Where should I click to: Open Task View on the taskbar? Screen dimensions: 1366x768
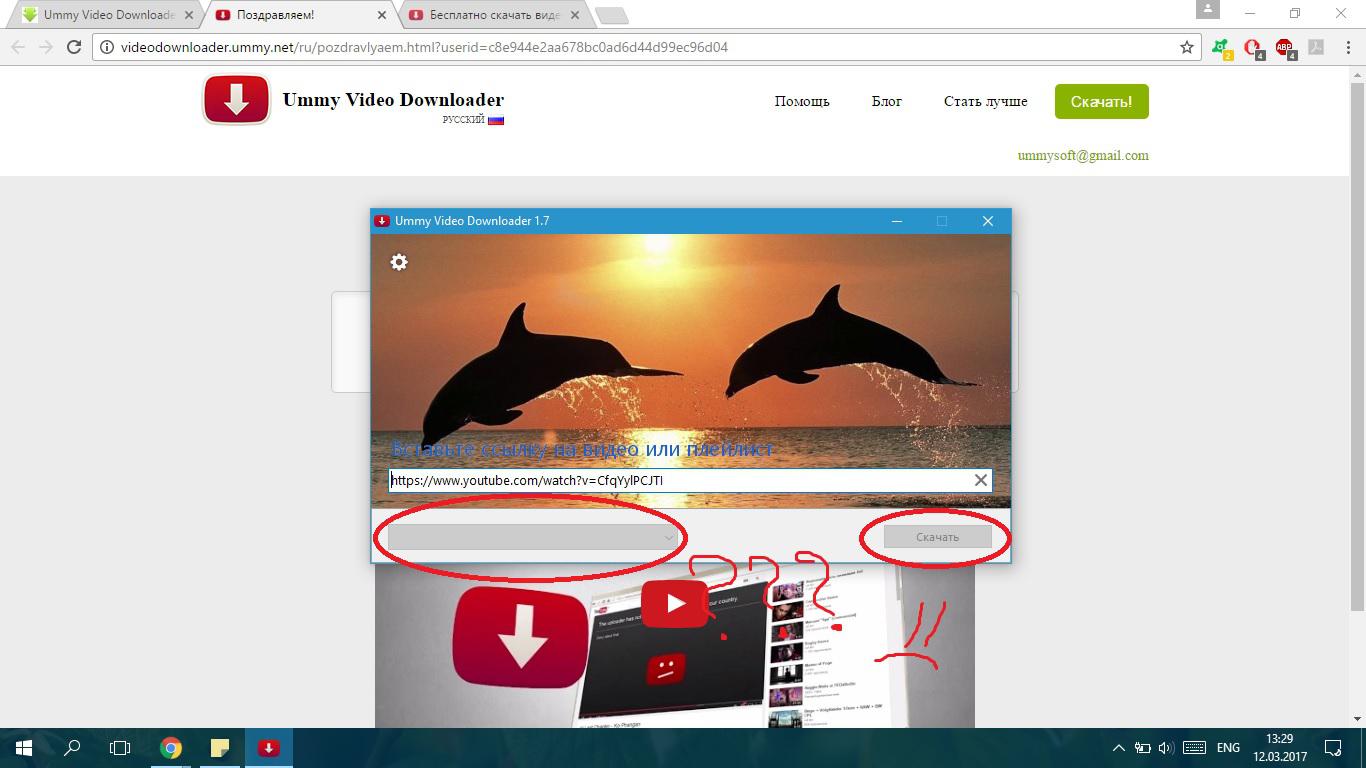point(119,747)
